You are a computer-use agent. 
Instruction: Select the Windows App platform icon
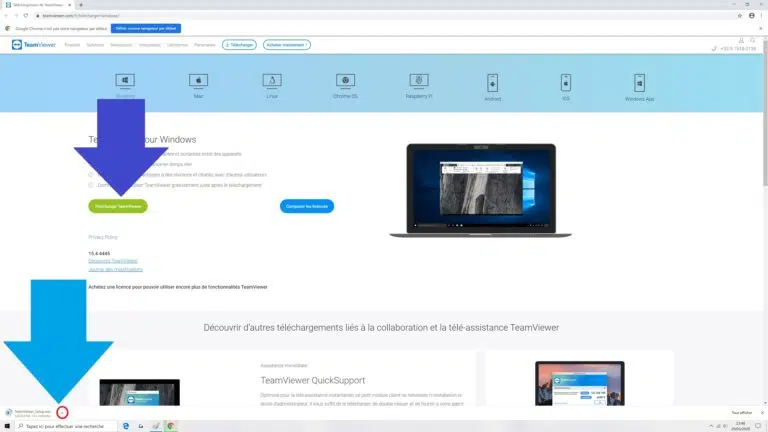[x=639, y=83]
